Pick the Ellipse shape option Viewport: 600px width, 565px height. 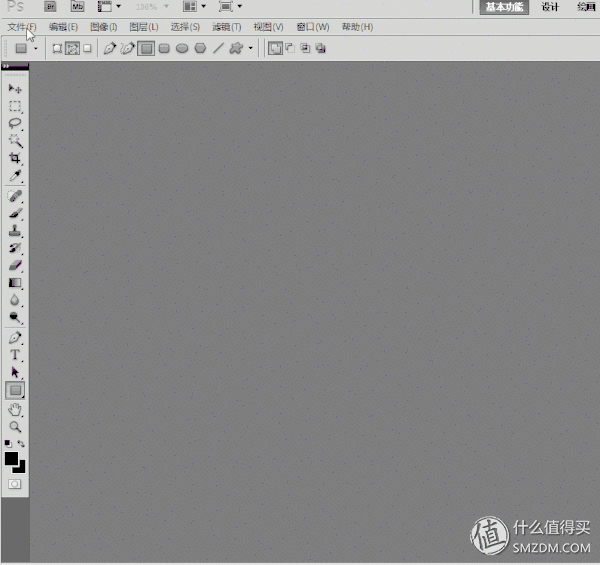coord(182,48)
